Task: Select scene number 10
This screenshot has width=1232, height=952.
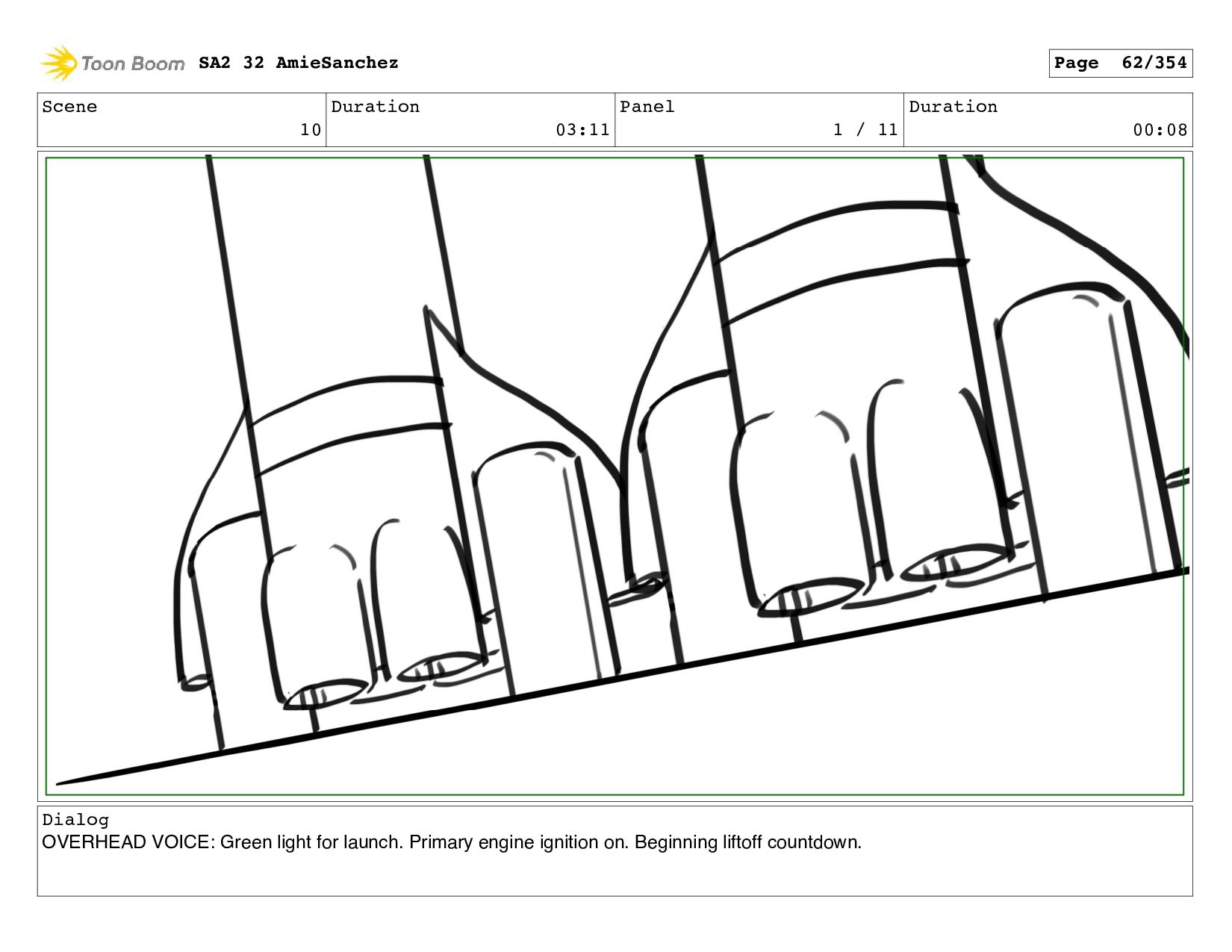Action: (x=311, y=130)
